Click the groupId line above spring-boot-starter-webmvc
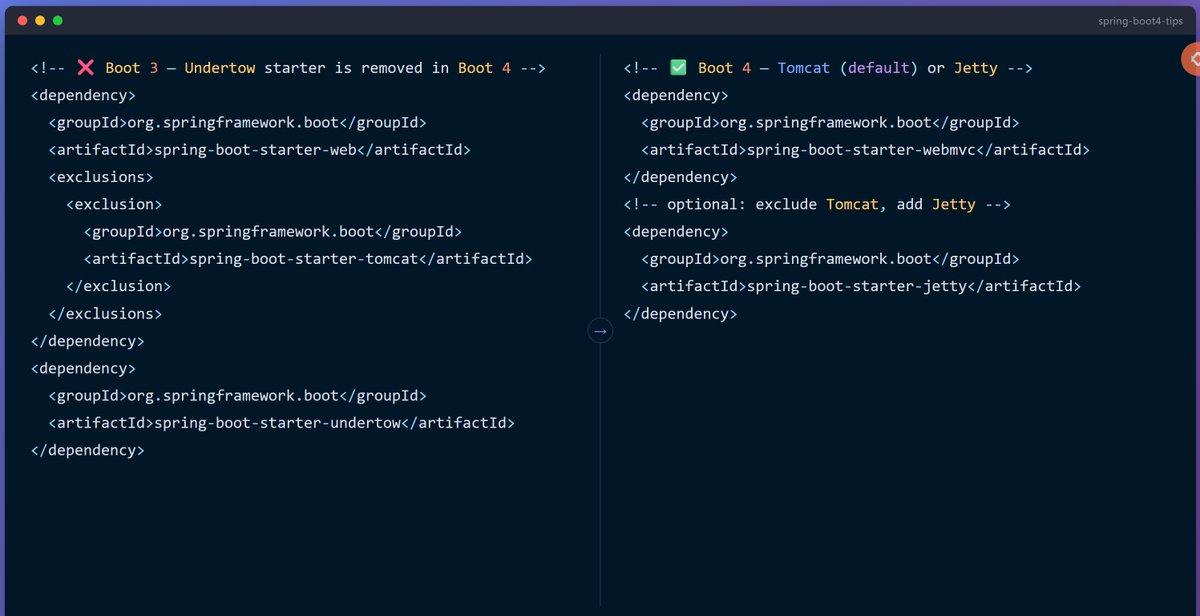The height and width of the screenshot is (616, 1200). click(x=830, y=123)
